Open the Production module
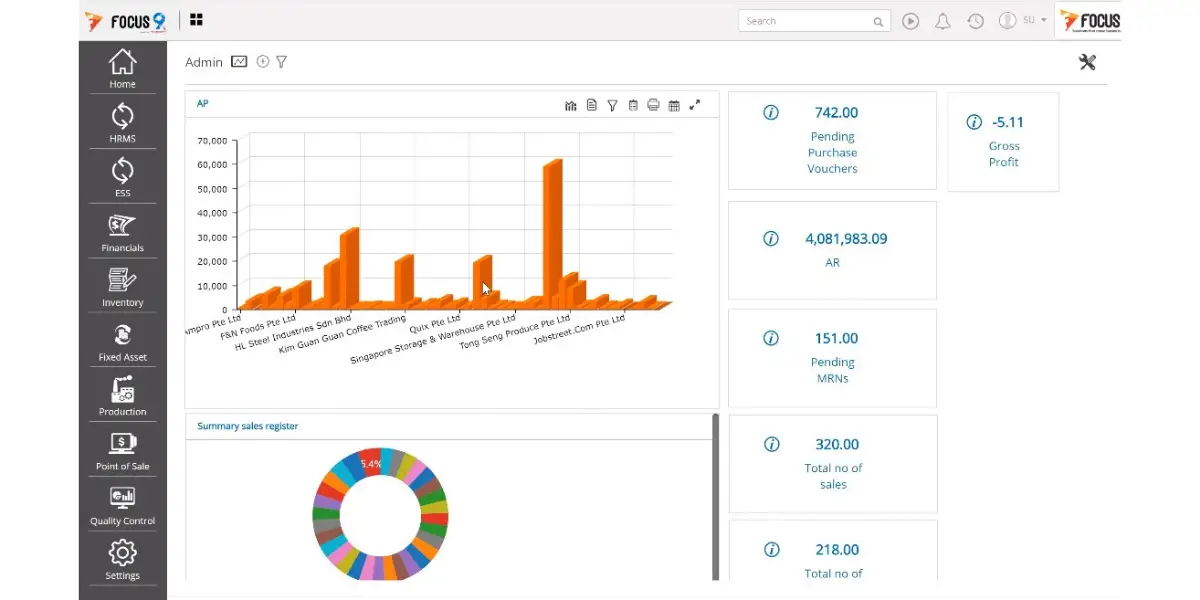 [x=122, y=396]
